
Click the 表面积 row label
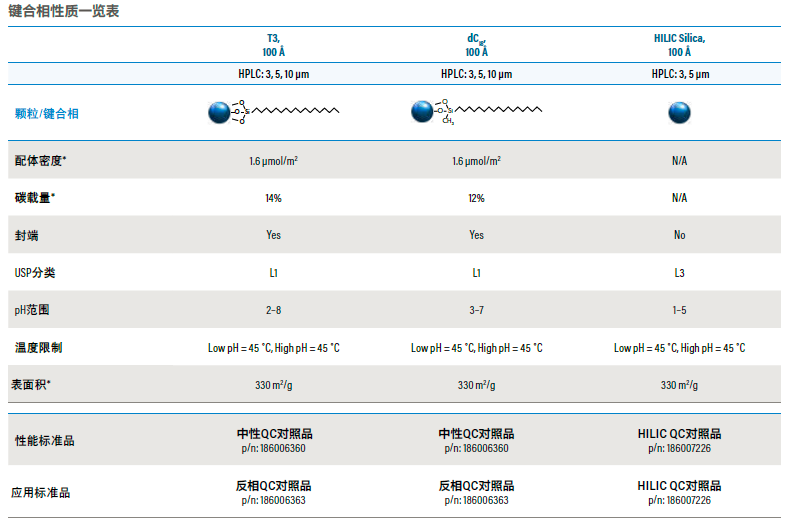(x=31, y=384)
